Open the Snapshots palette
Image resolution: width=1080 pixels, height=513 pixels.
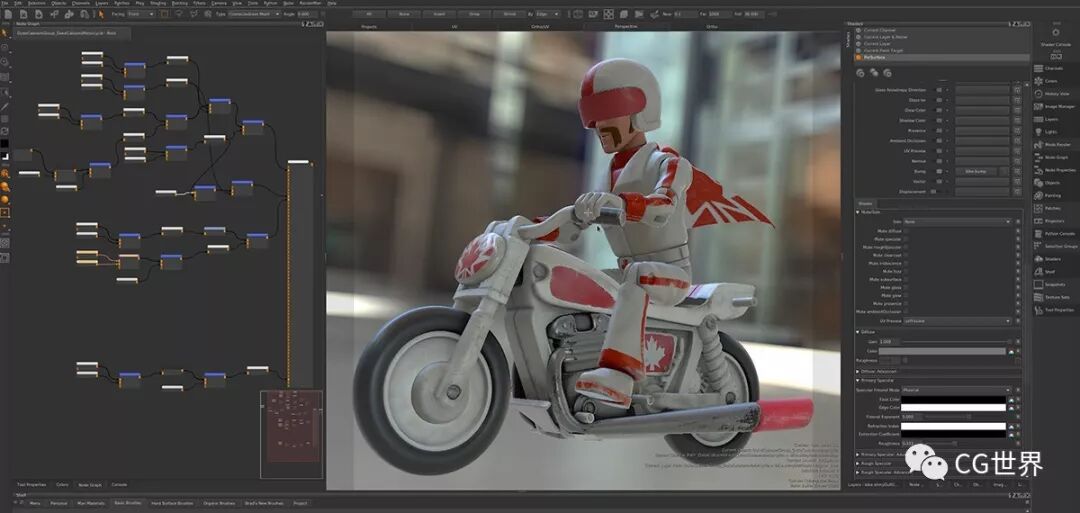[1048, 284]
